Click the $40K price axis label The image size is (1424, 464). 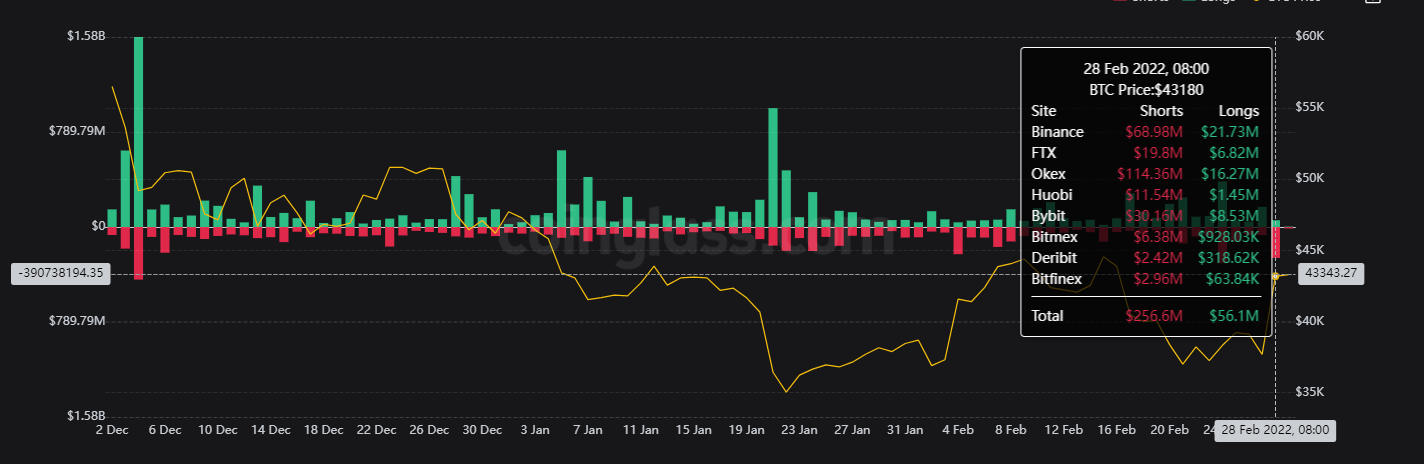(1309, 321)
